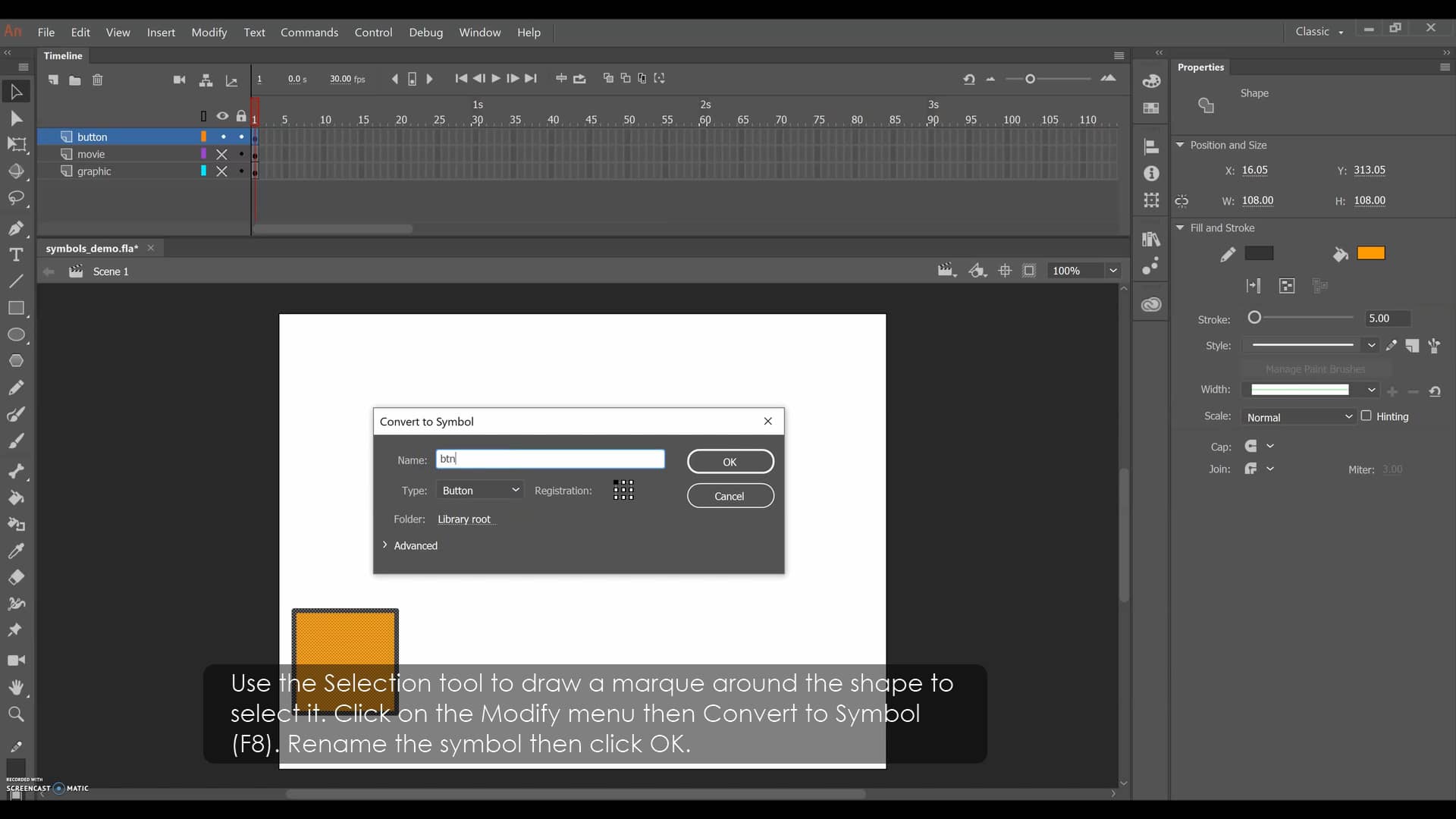Click the Eyedropper tool

click(16, 551)
